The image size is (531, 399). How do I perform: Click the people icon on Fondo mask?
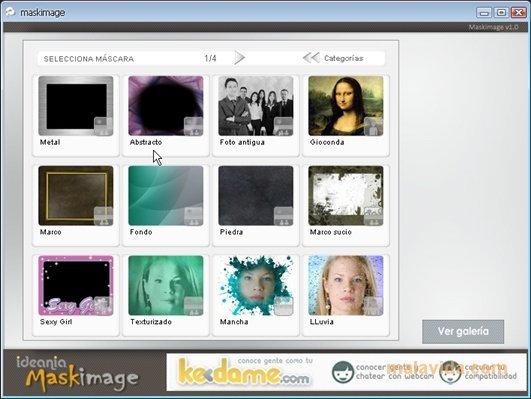click(x=193, y=216)
